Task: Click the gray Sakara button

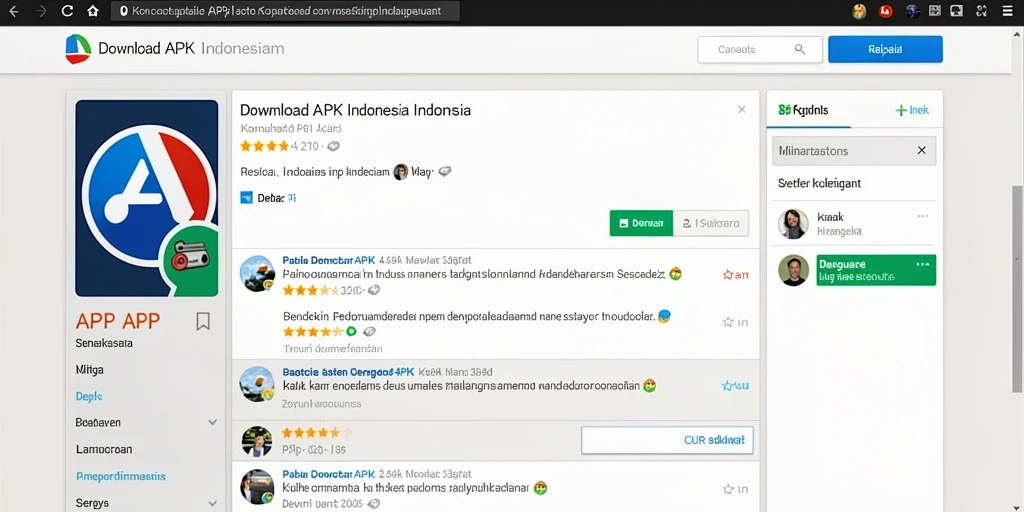Action: 711,223
